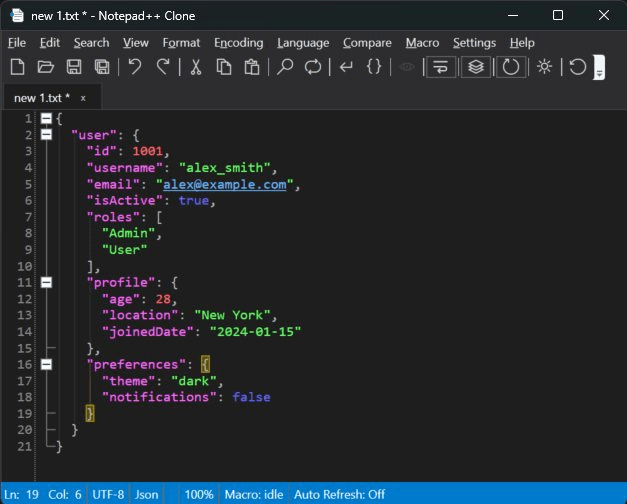The image size is (627, 504).
Task: Click the 100% zoom status entry
Action: pos(199,494)
